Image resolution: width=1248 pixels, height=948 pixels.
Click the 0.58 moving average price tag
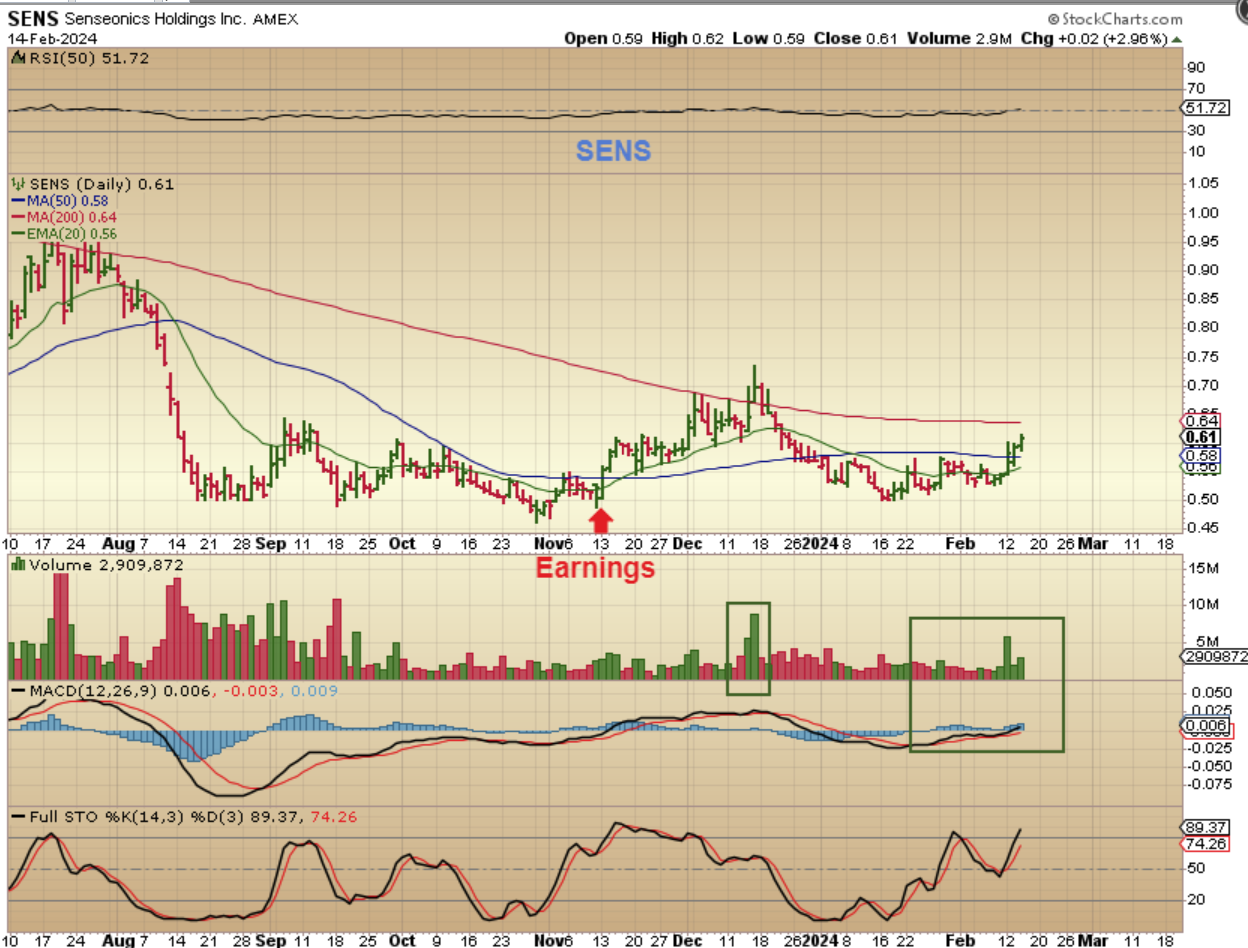tap(1201, 455)
